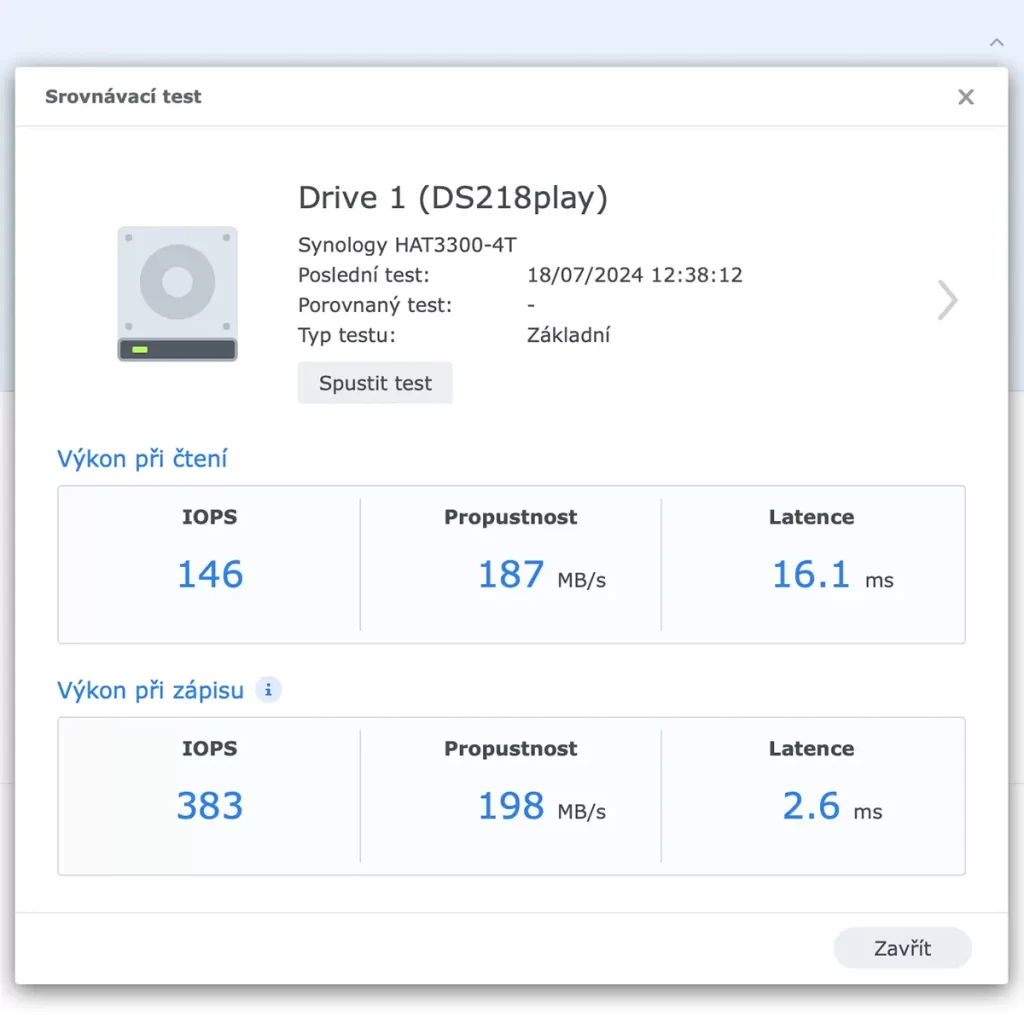Click the Výkon při zápisu heading
The image size is (1024, 1024).
point(150,690)
